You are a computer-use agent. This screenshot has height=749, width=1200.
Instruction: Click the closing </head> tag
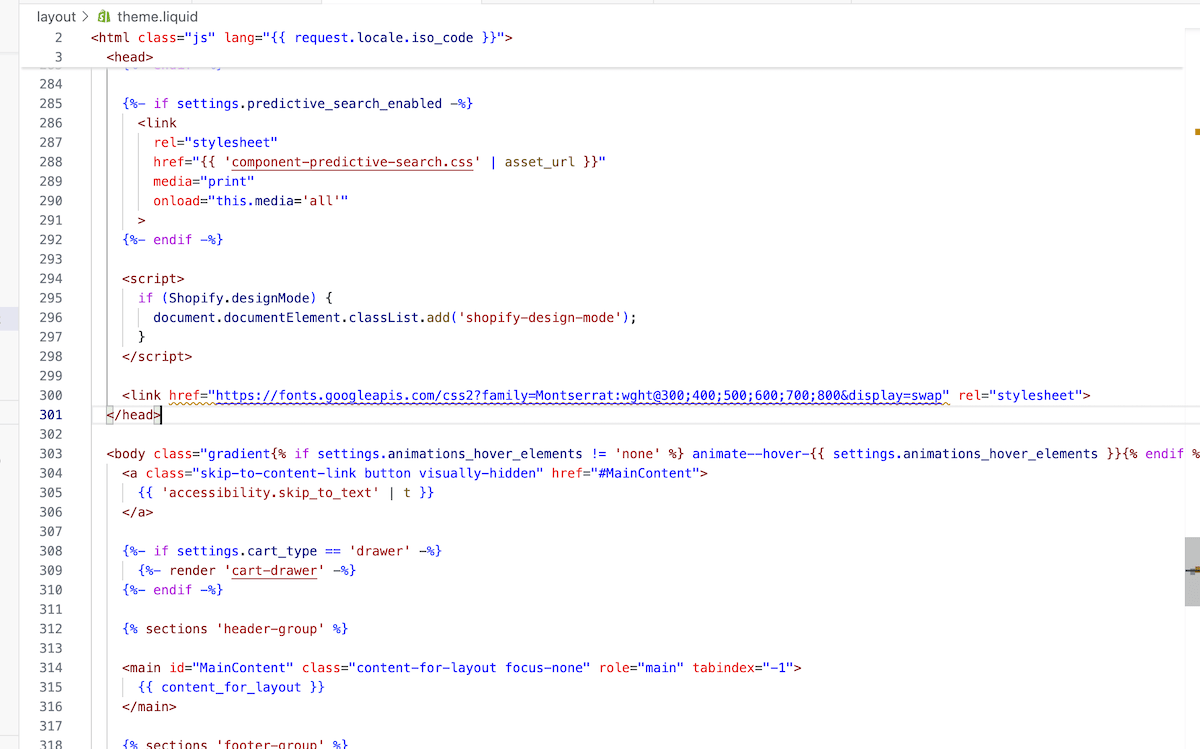(134, 414)
